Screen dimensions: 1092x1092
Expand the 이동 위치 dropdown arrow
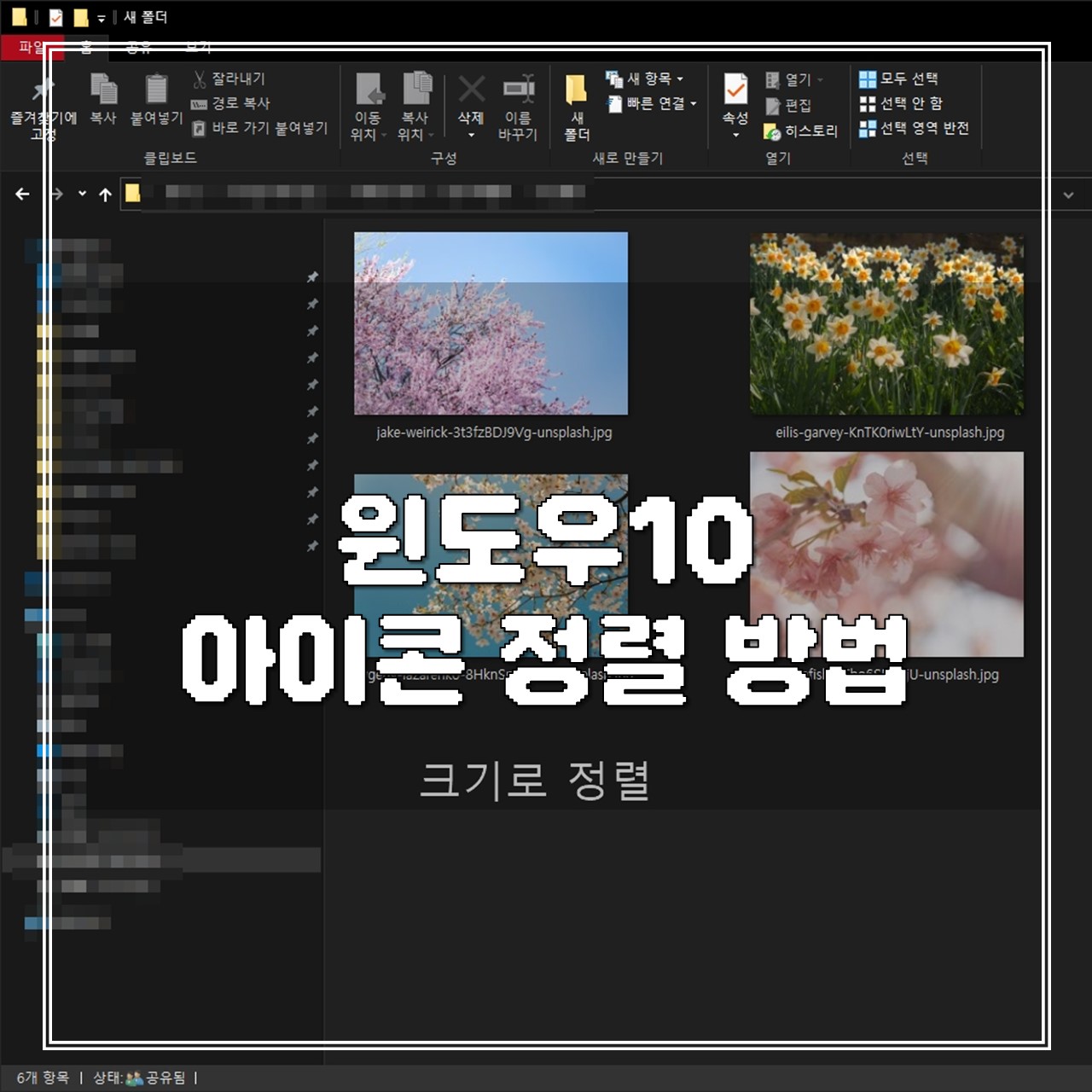pyautogui.click(x=385, y=135)
